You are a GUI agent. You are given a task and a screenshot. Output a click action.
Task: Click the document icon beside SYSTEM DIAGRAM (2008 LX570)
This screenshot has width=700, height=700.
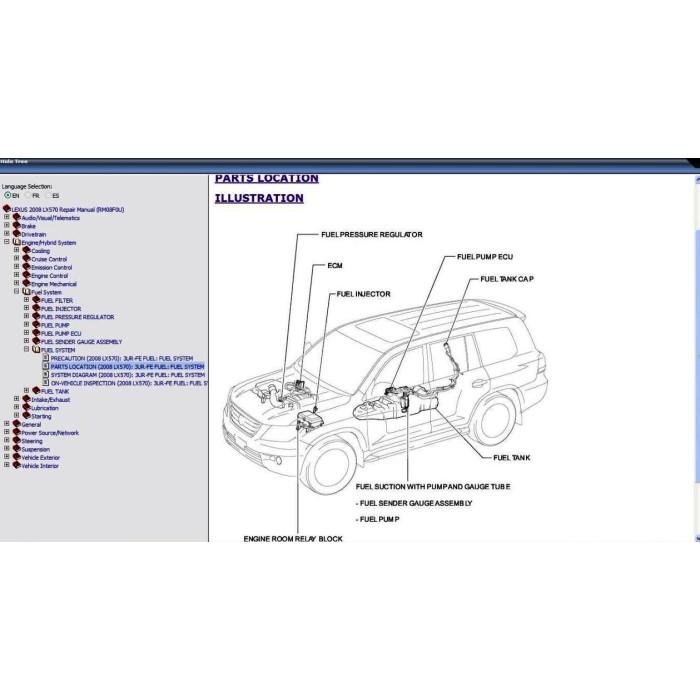46,374
